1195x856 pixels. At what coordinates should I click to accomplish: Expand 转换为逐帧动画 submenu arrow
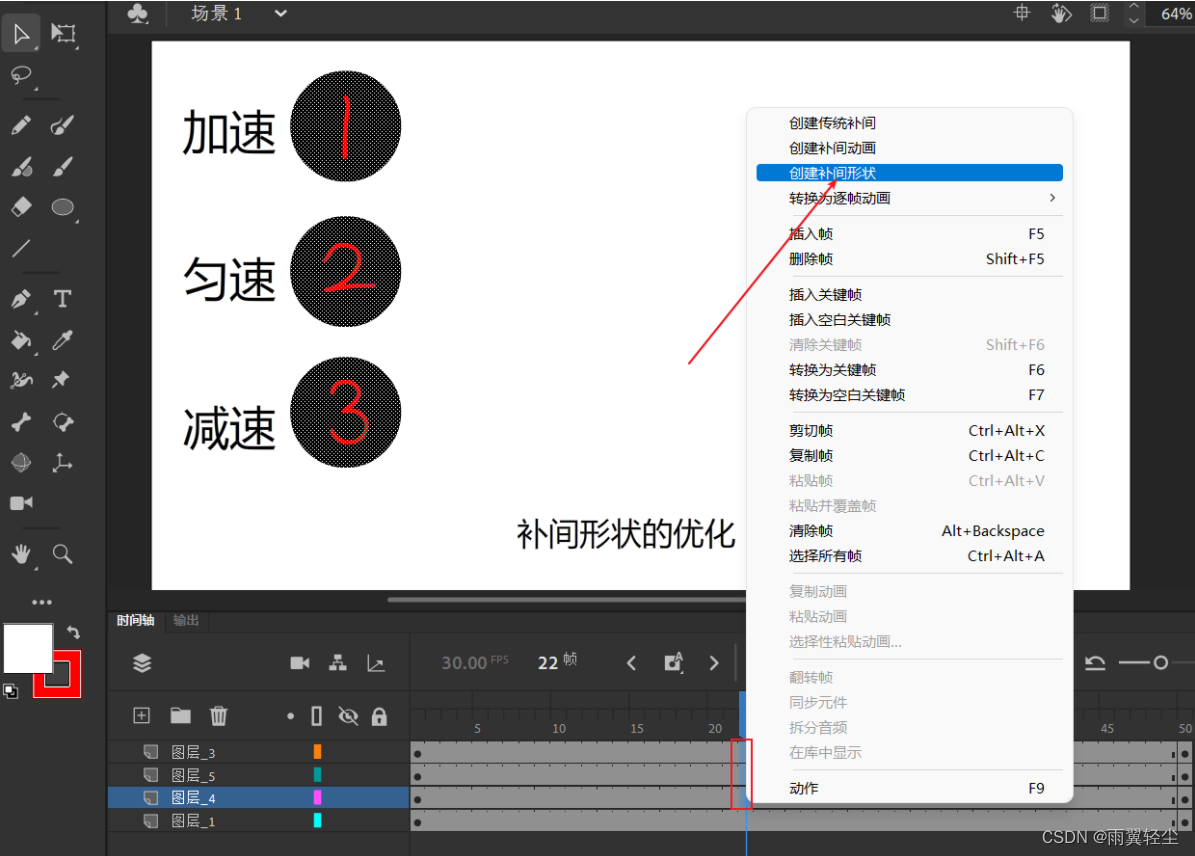tap(1052, 198)
